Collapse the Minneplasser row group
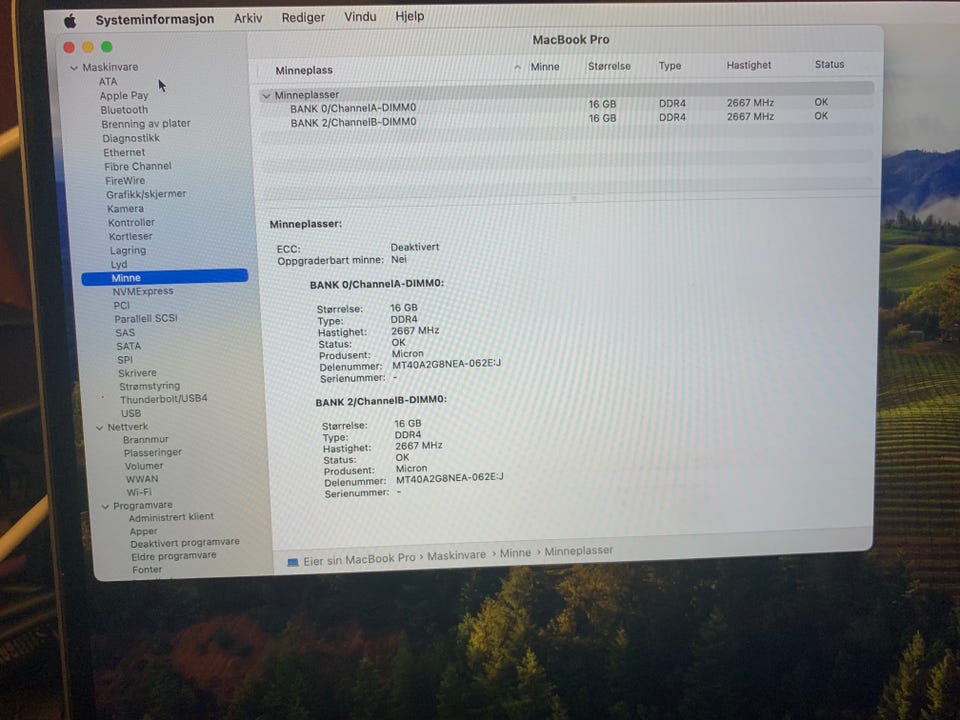Image resolution: width=960 pixels, height=720 pixels. click(266, 96)
